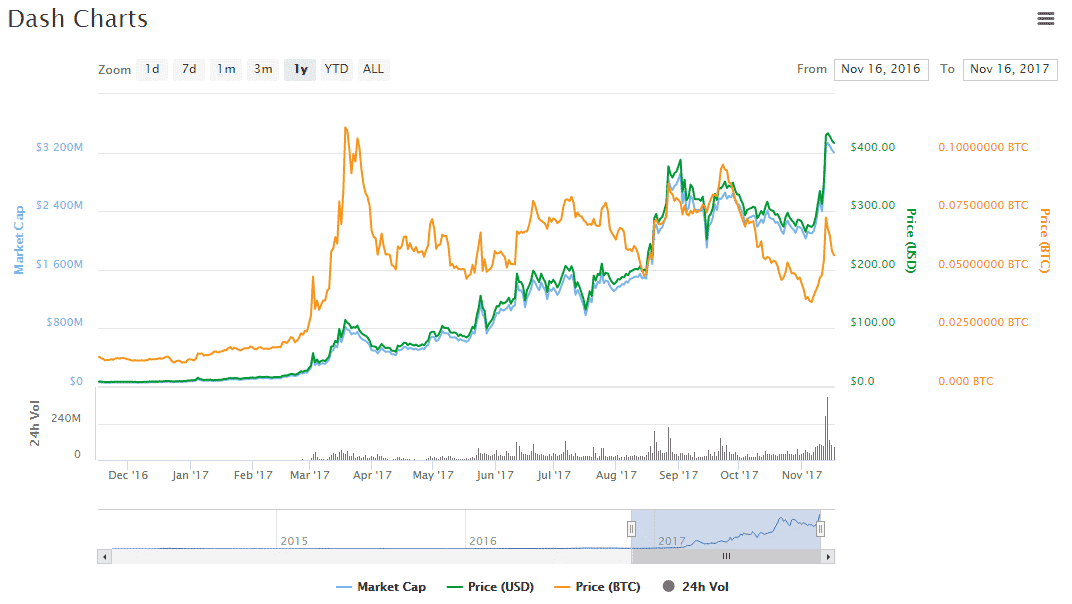Screen dimensions: 1072x604
Task: Click the Jan '17 axis label
Action: tap(190, 475)
